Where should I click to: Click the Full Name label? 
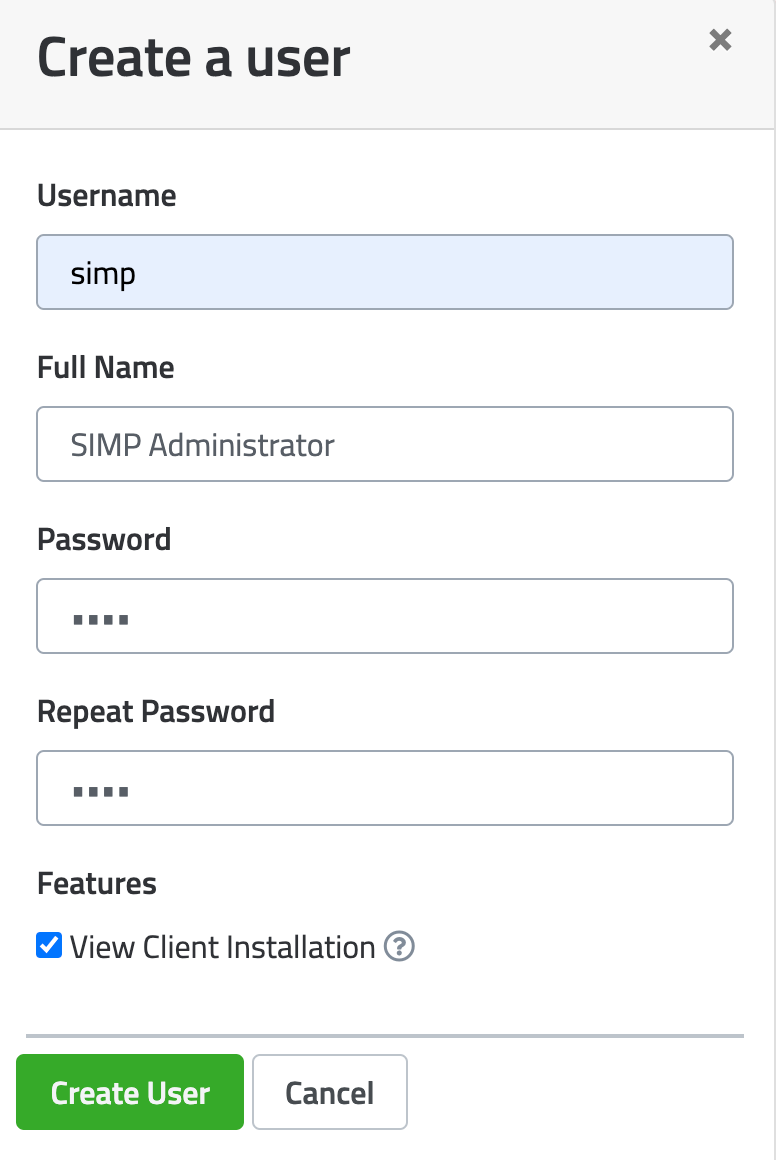point(105,367)
